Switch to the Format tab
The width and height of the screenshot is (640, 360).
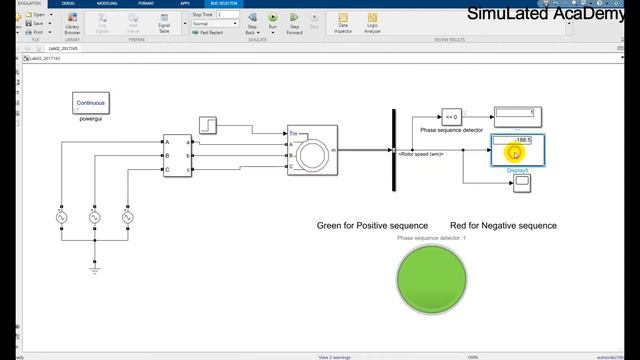click(146, 3)
